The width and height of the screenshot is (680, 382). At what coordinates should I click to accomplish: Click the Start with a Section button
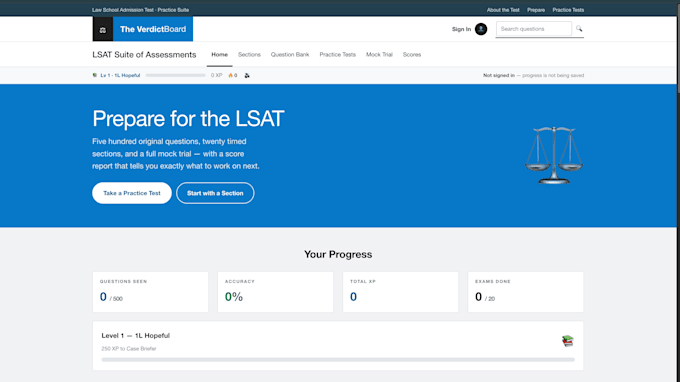point(215,193)
